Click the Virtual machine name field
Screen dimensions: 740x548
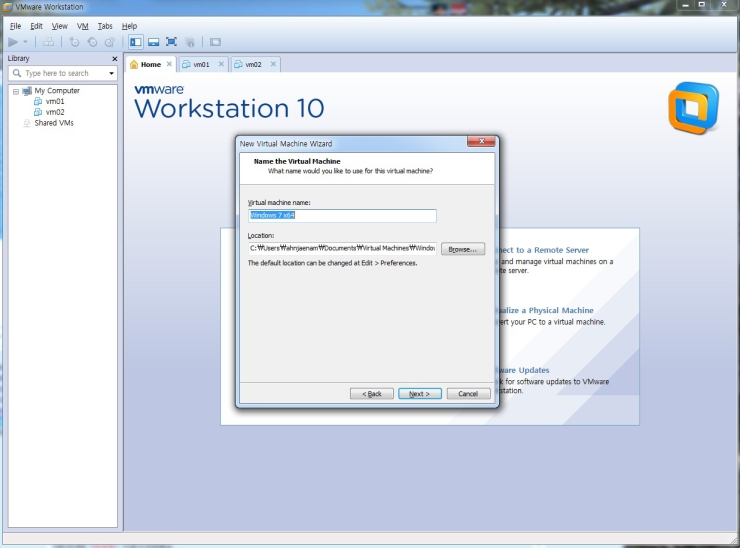tap(342, 216)
